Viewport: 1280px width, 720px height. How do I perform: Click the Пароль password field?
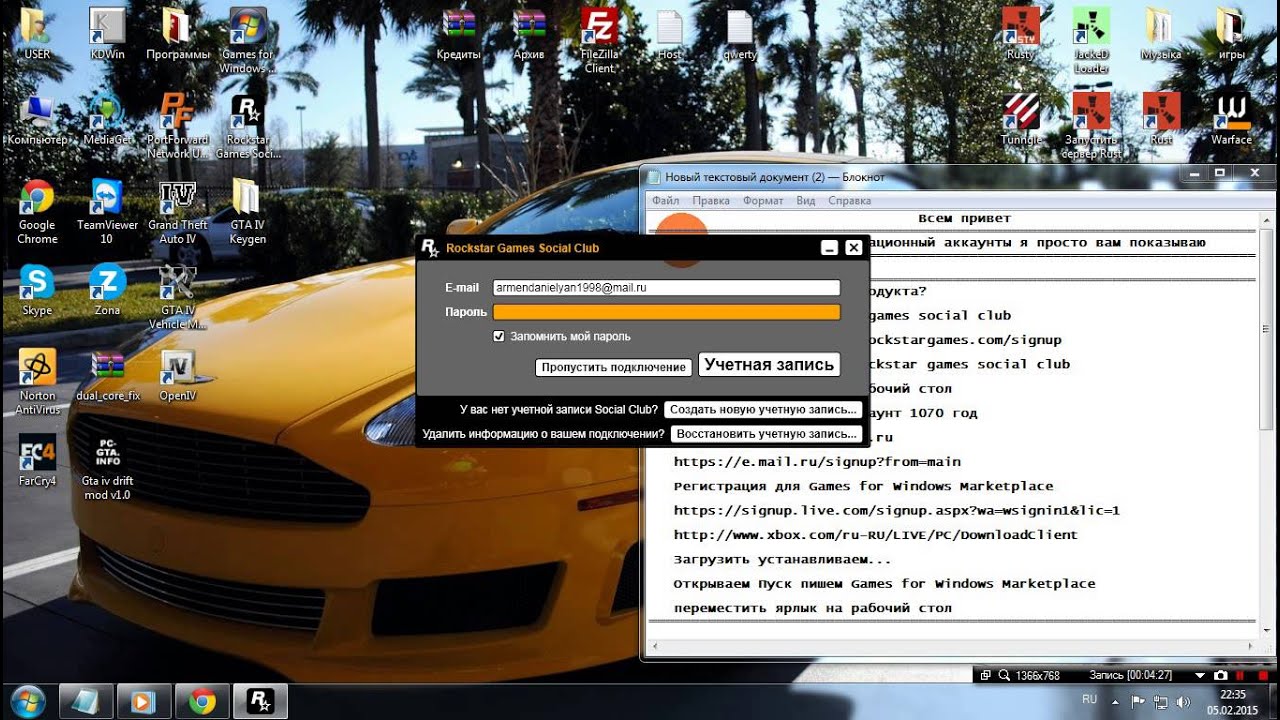(x=666, y=312)
